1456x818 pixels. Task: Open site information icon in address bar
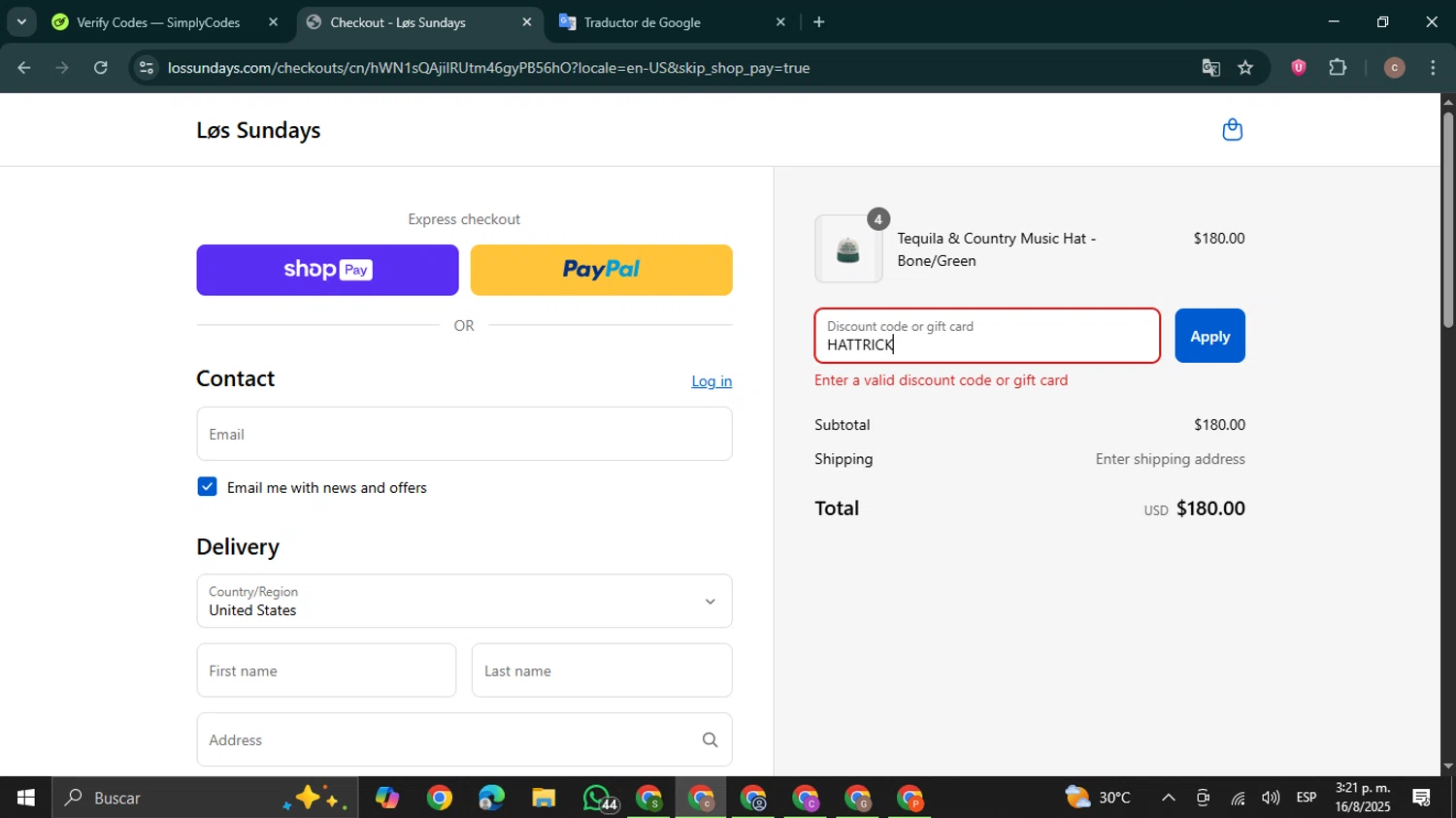pos(146,68)
